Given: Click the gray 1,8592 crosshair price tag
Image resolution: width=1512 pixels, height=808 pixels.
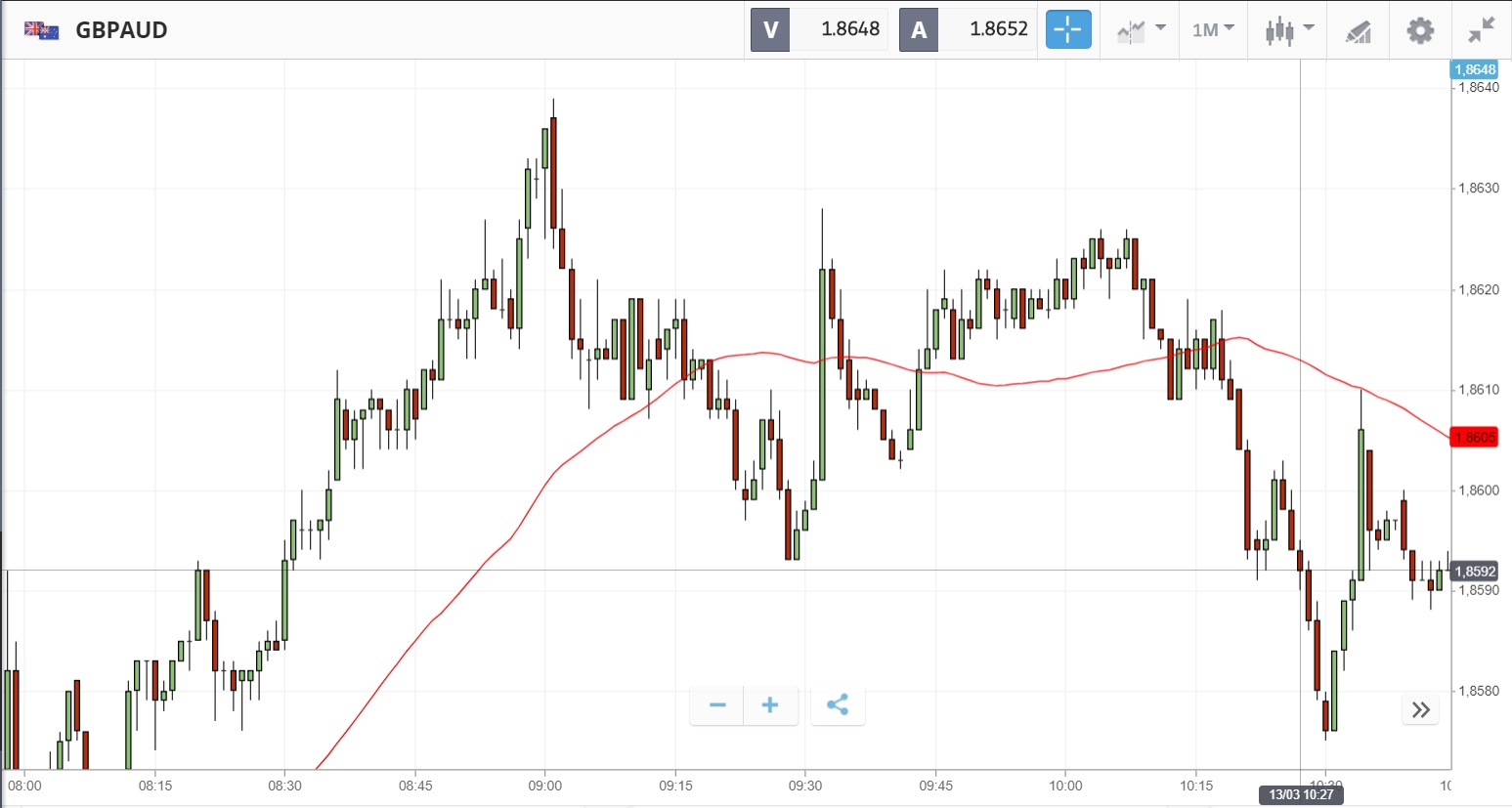Looking at the screenshot, I should (1475, 572).
